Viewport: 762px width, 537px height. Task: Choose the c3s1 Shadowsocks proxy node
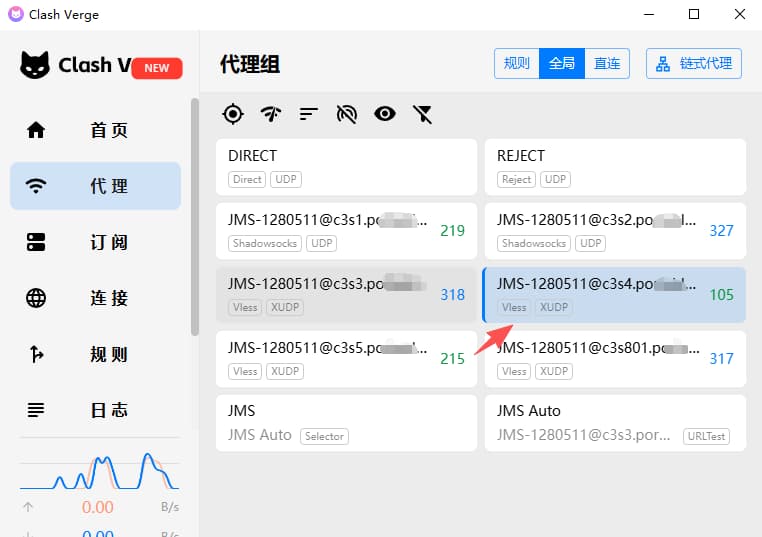click(346, 231)
